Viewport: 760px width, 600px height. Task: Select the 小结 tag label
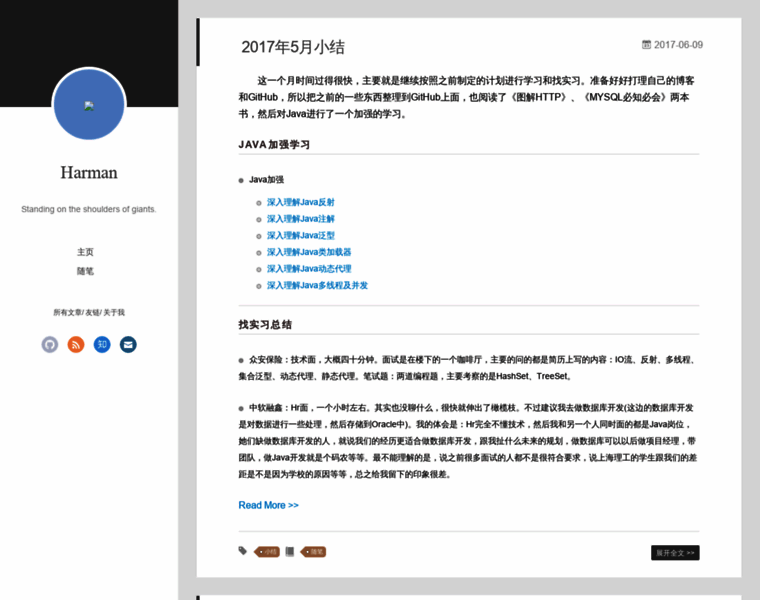point(269,551)
